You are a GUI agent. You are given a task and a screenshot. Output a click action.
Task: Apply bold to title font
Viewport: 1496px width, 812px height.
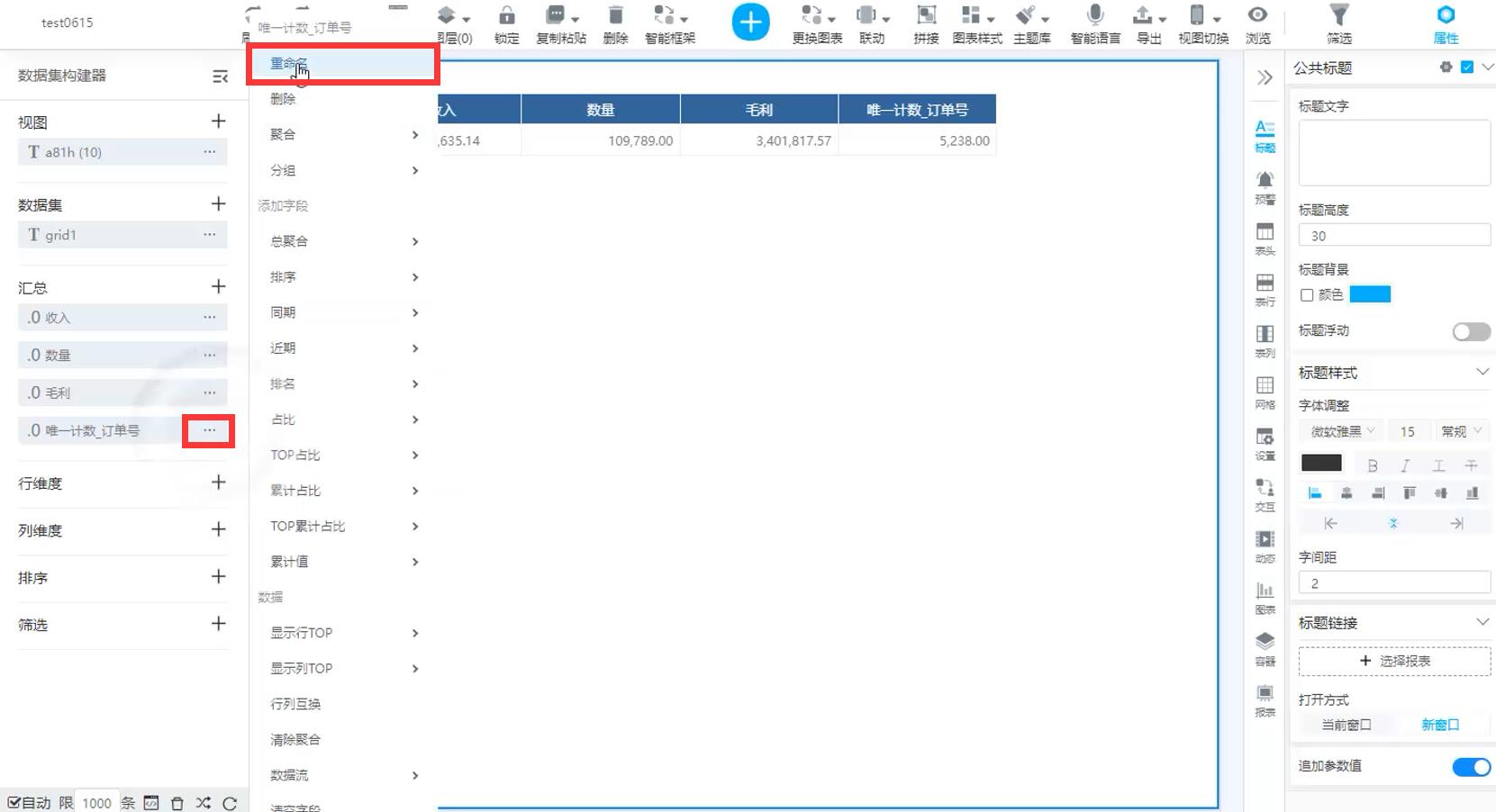click(x=1373, y=465)
